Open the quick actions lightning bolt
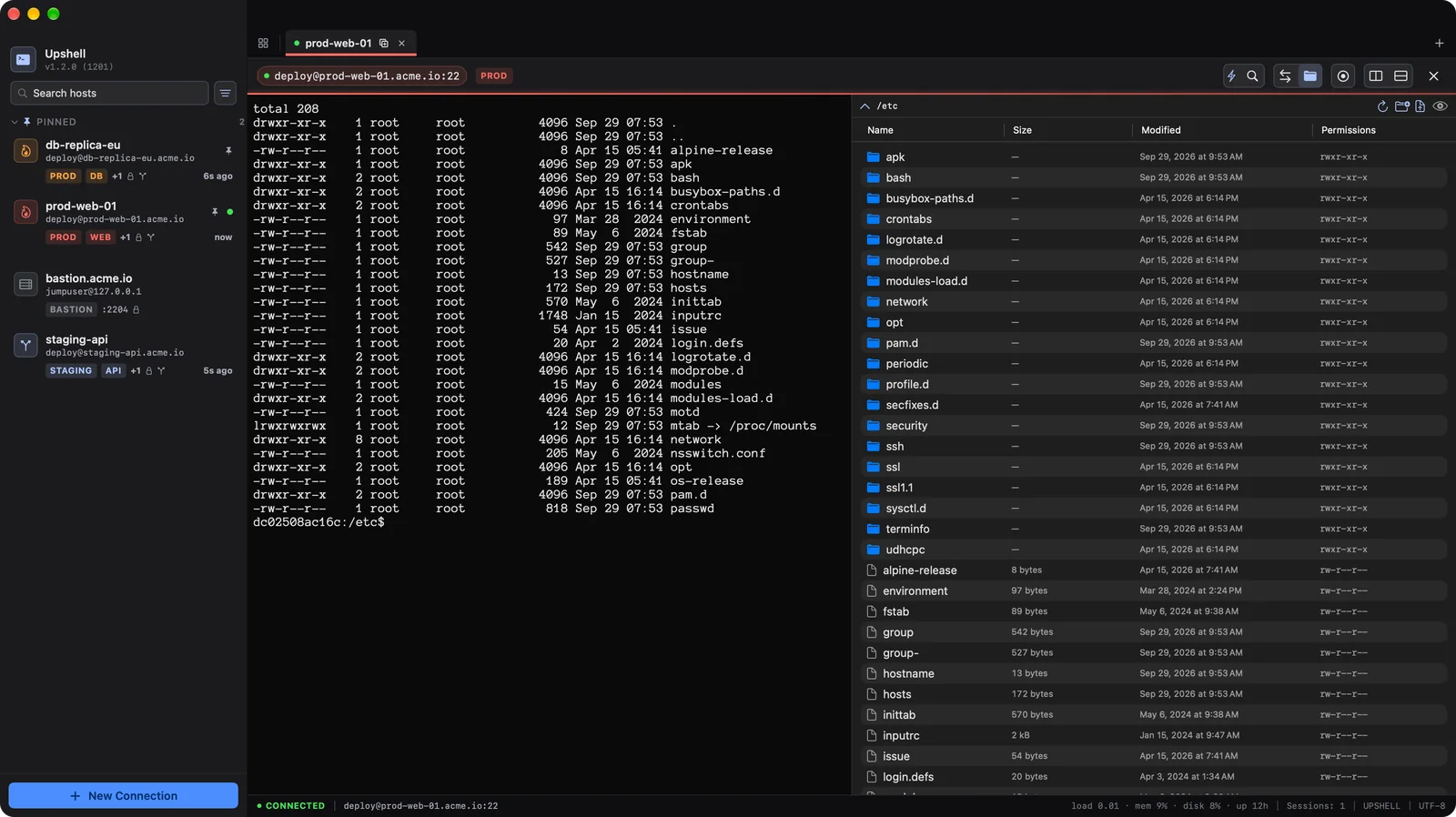The image size is (1456, 817). [x=1231, y=76]
